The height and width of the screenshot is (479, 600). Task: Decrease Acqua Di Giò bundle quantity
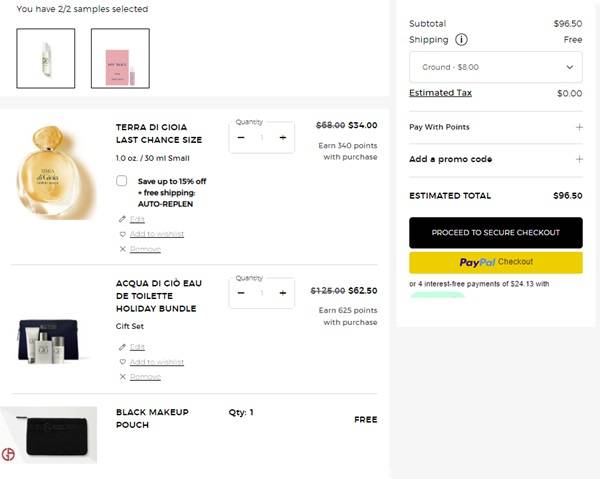(x=241, y=293)
